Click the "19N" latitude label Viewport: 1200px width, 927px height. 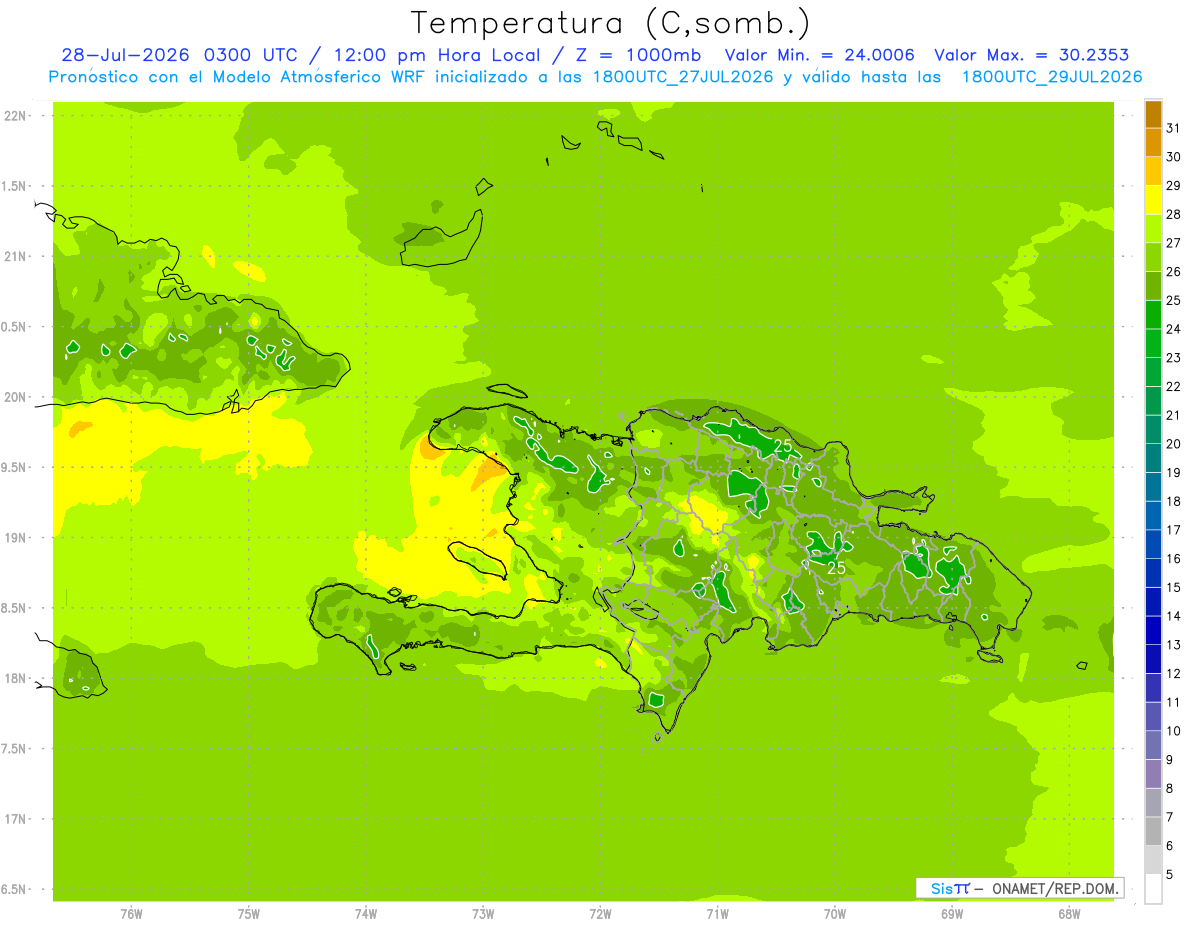pyautogui.click(x=15, y=538)
